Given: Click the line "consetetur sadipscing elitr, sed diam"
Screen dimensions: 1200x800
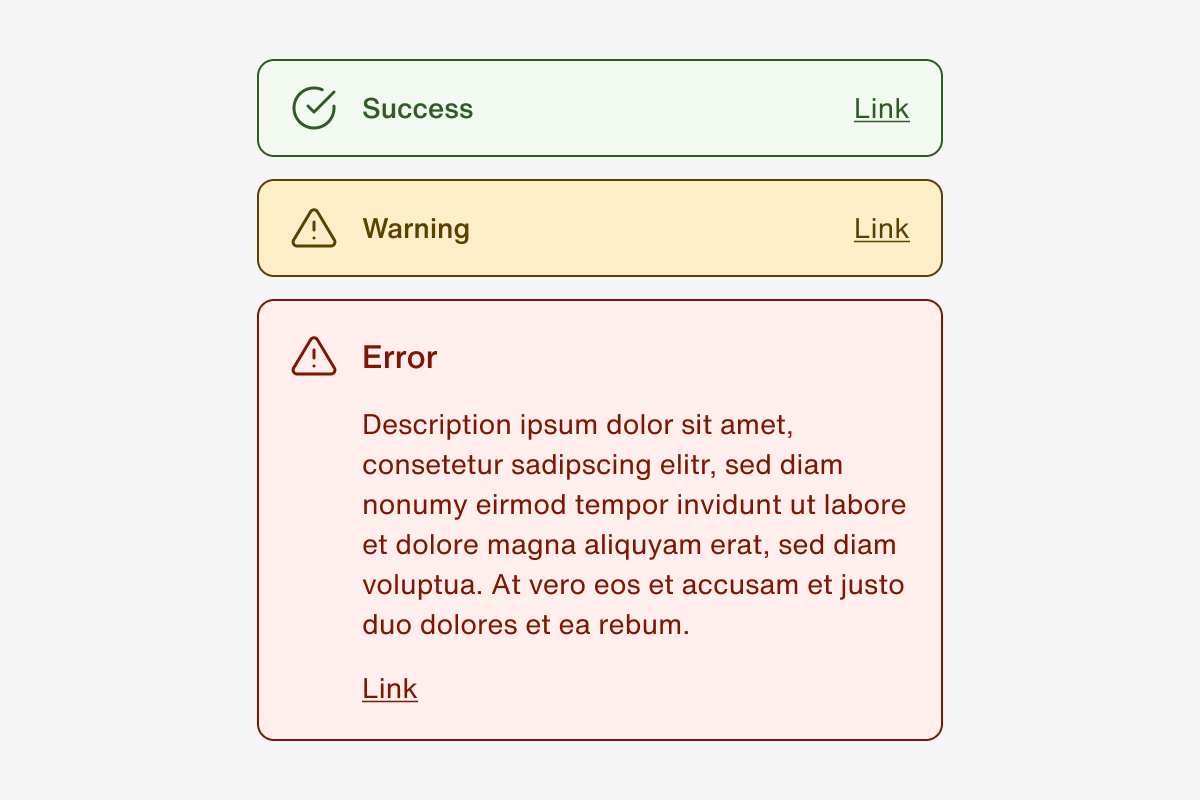Looking at the screenshot, I should pyautogui.click(x=602, y=465).
